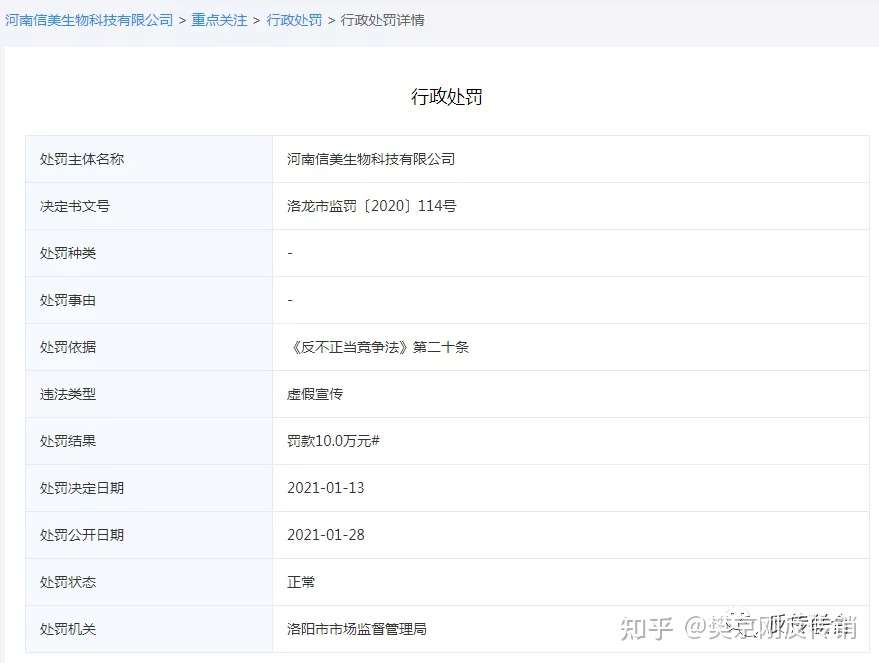Click the 行政处罚 page heading

(x=447, y=96)
